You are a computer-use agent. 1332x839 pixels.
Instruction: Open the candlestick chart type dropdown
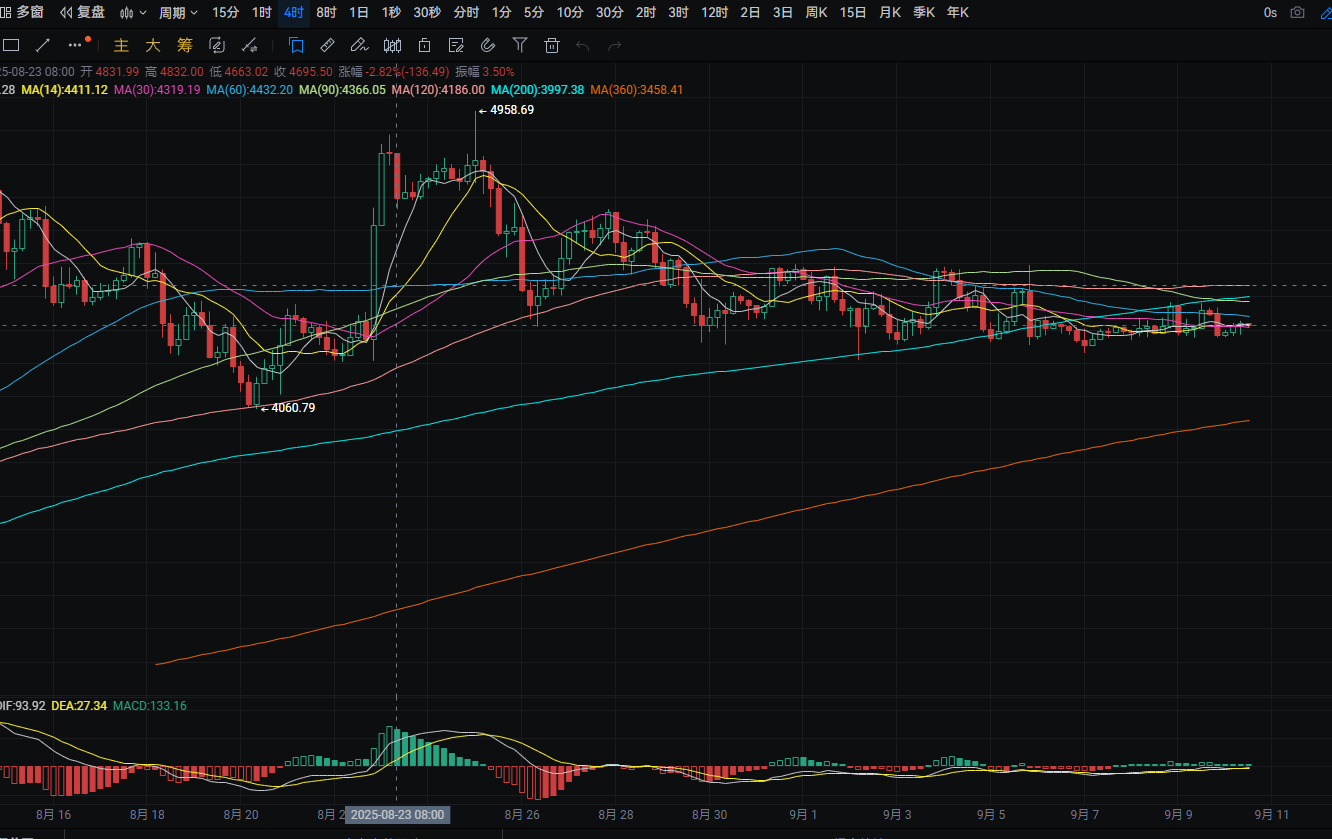click(133, 13)
